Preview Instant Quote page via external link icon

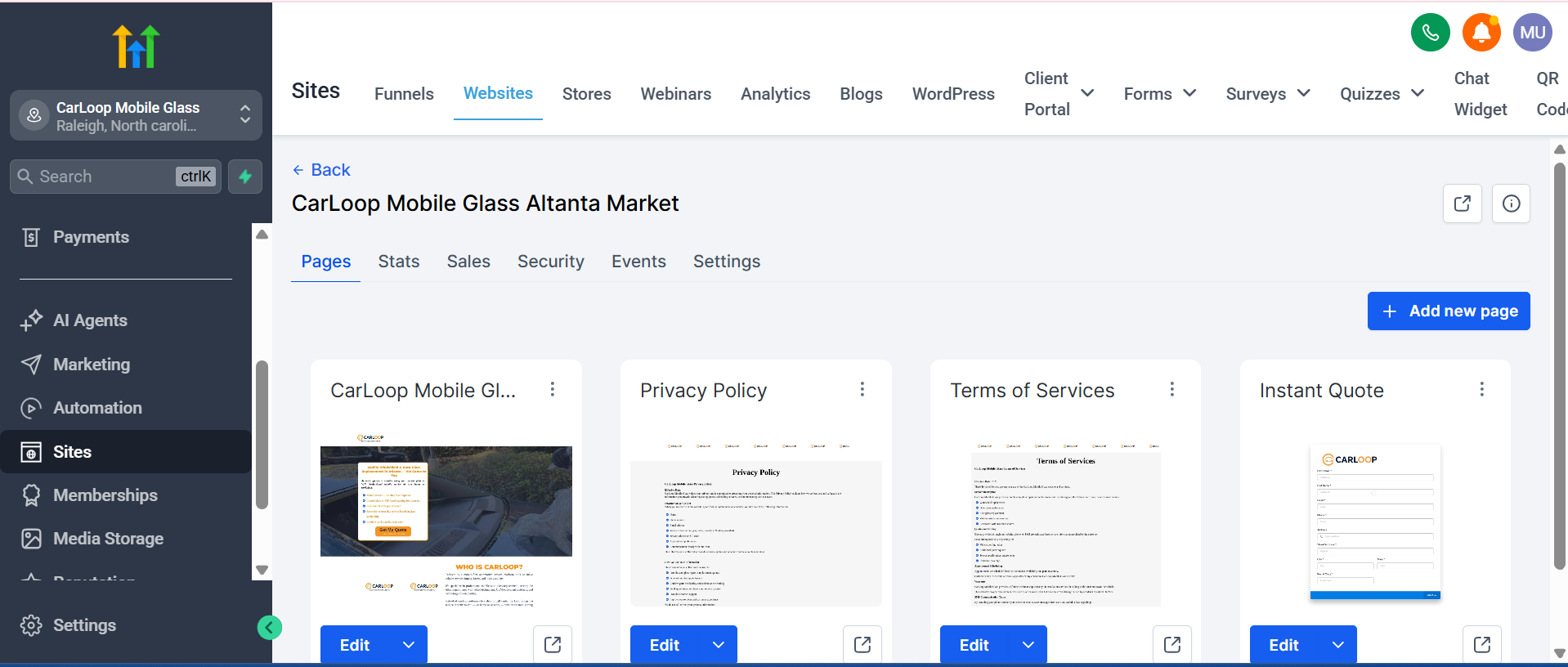click(x=1482, y=645)
